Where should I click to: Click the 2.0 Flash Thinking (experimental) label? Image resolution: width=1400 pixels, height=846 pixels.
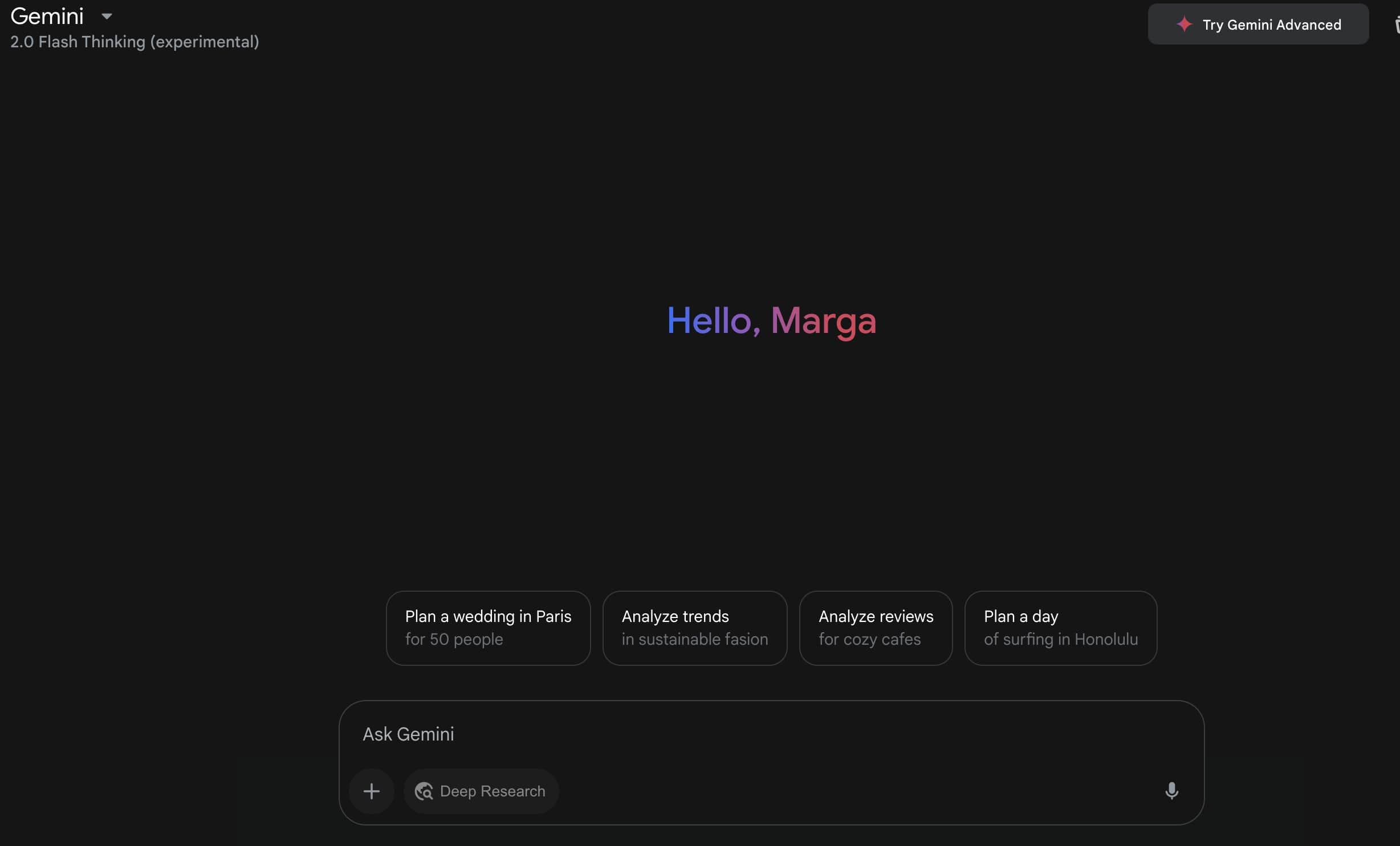click(x=135, y=42)
